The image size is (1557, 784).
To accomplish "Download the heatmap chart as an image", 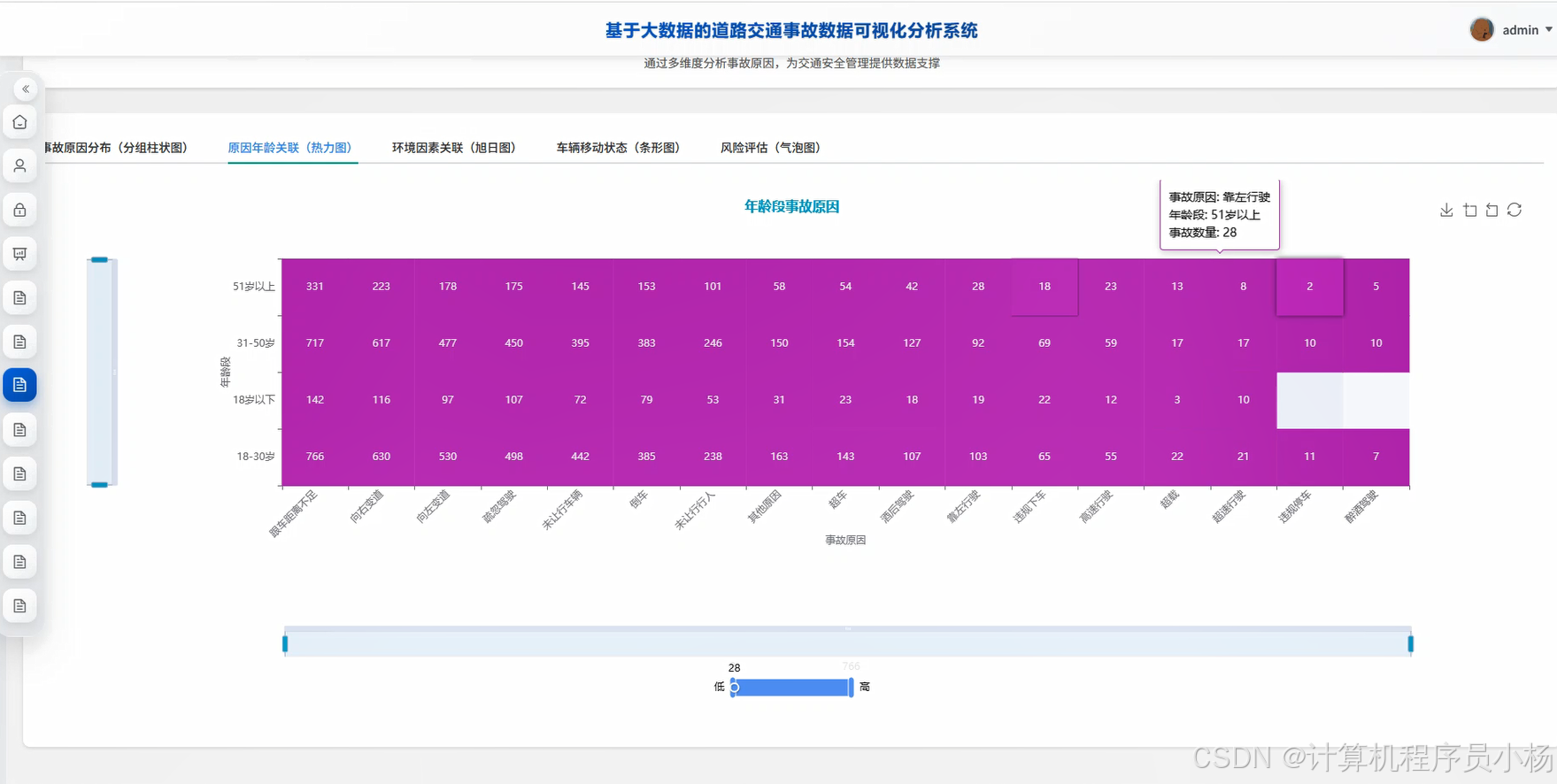I will [1446, 210].
